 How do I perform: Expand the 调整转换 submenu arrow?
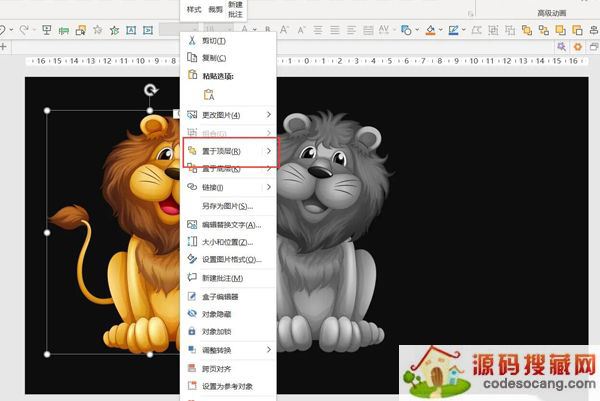268,350
